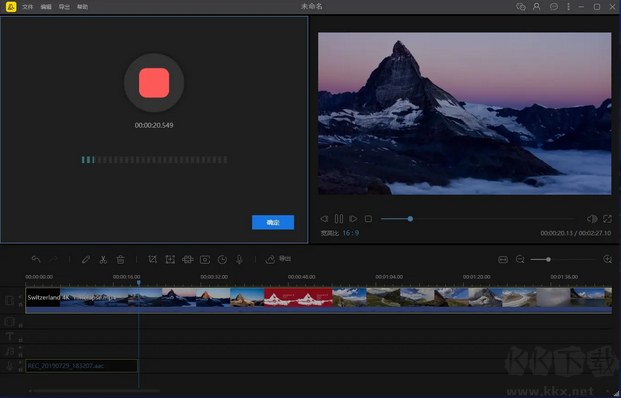
Task: Click the preview playback progress slider
Action: pos(478,219)
